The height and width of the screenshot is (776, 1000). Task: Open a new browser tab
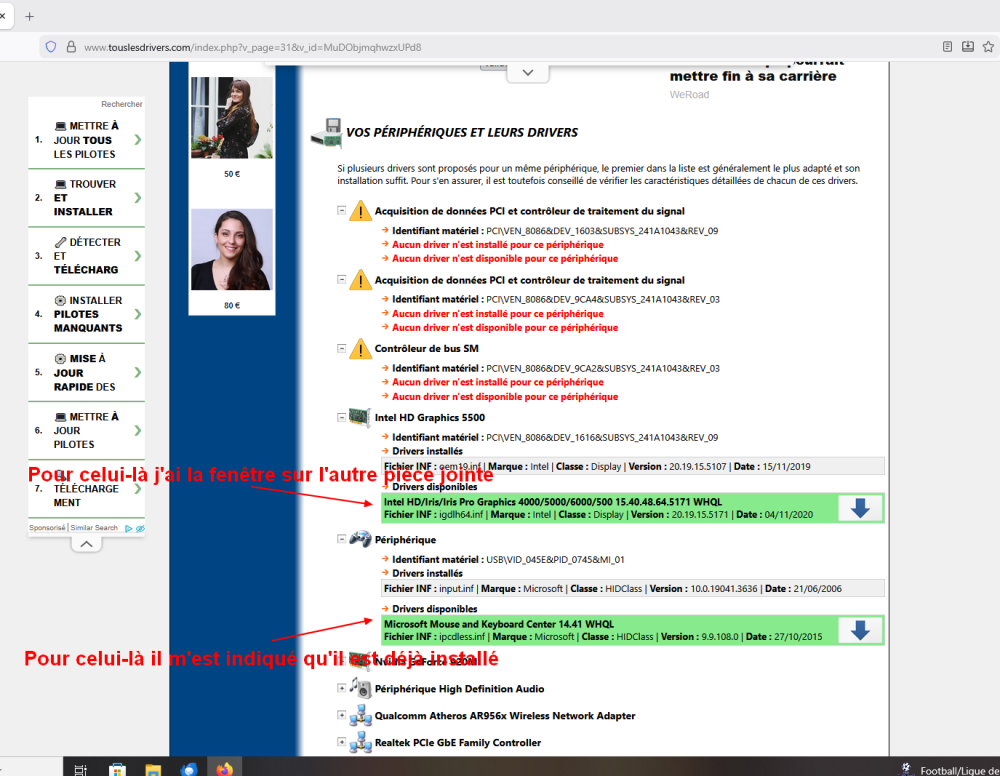click(x=29, y=16)
